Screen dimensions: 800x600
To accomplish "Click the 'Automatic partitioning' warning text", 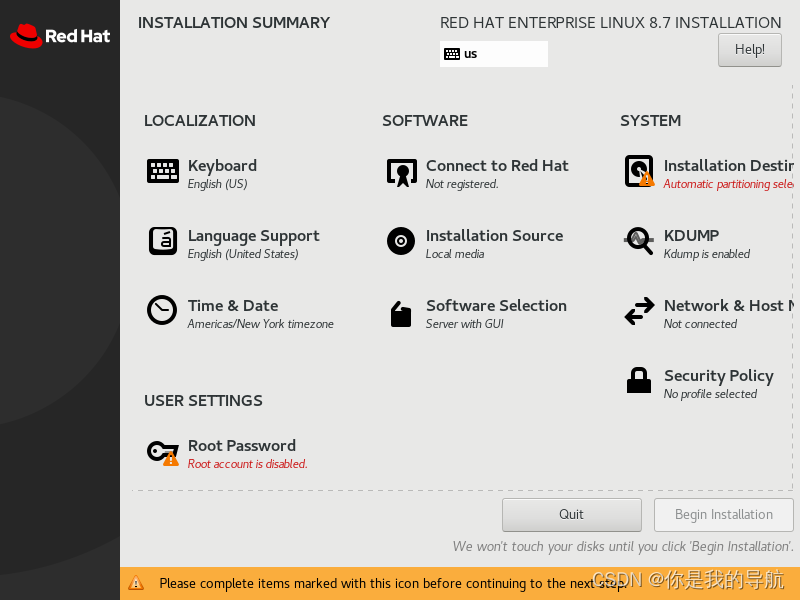I will click(729, 184).
